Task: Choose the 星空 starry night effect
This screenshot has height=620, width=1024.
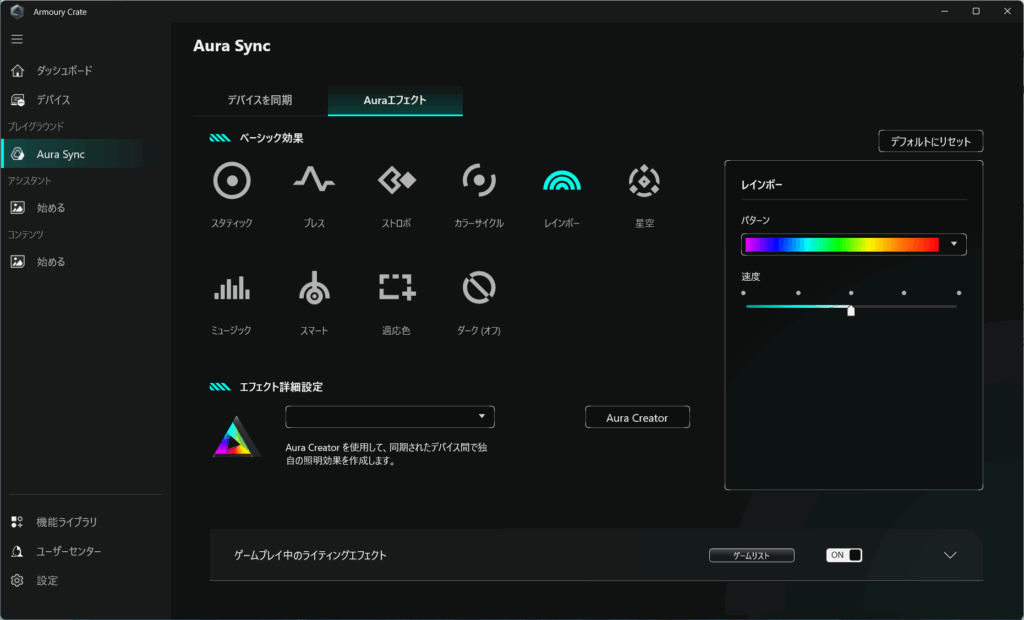Action: 644,181
